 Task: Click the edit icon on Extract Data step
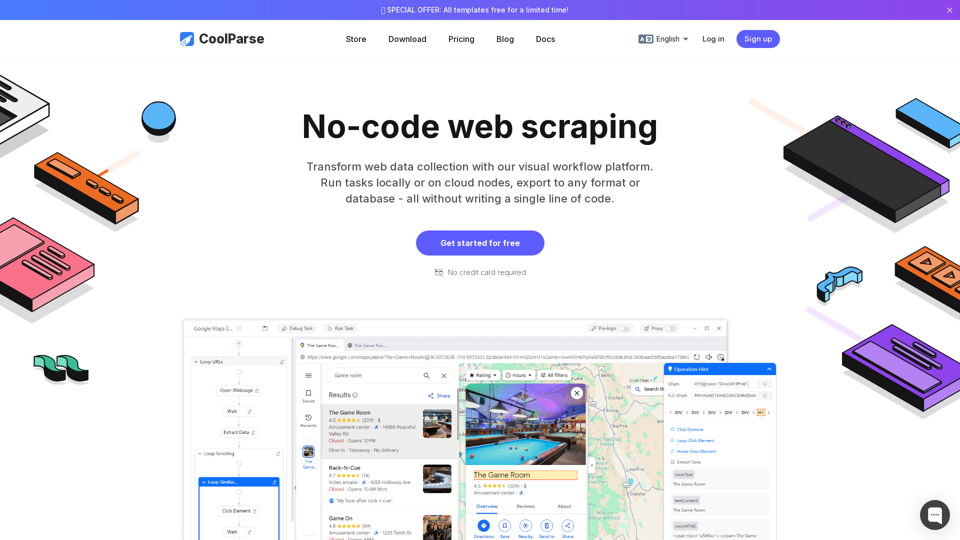tap(253, 432)
